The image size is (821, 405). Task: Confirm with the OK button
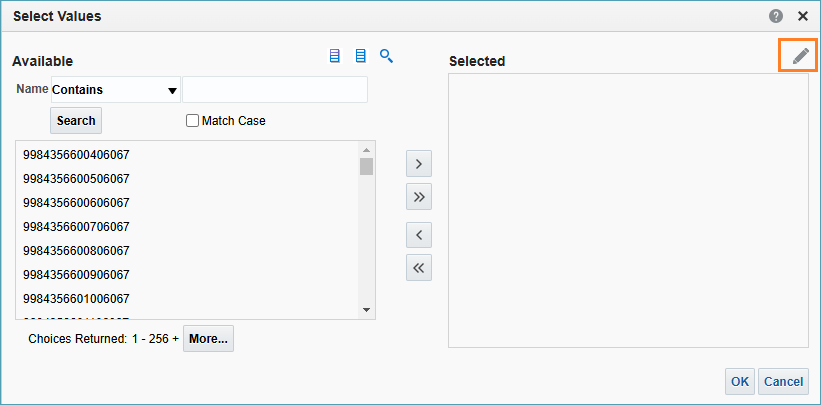(740, 381)
